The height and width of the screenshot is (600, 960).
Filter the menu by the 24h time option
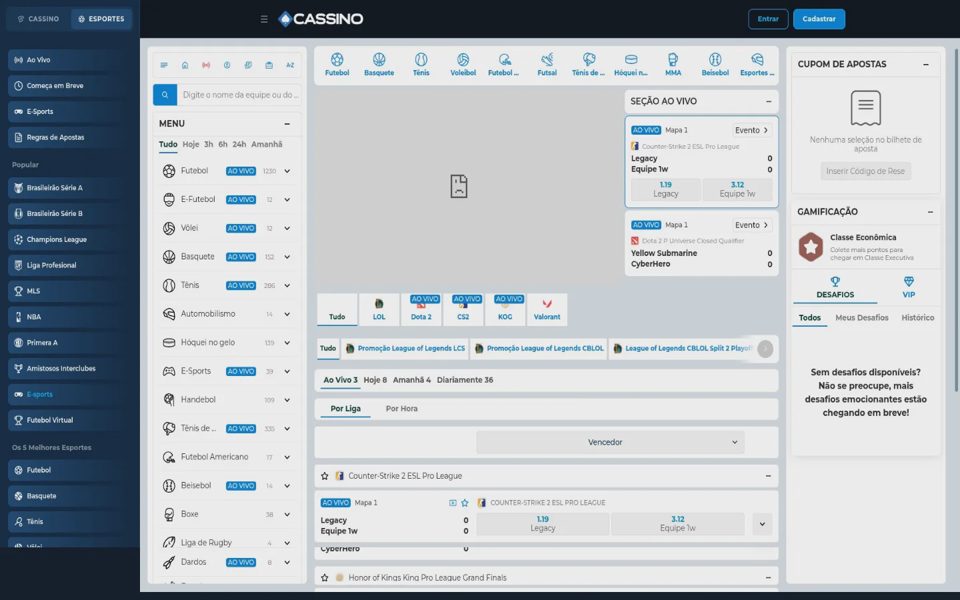[x=239, y=144]
